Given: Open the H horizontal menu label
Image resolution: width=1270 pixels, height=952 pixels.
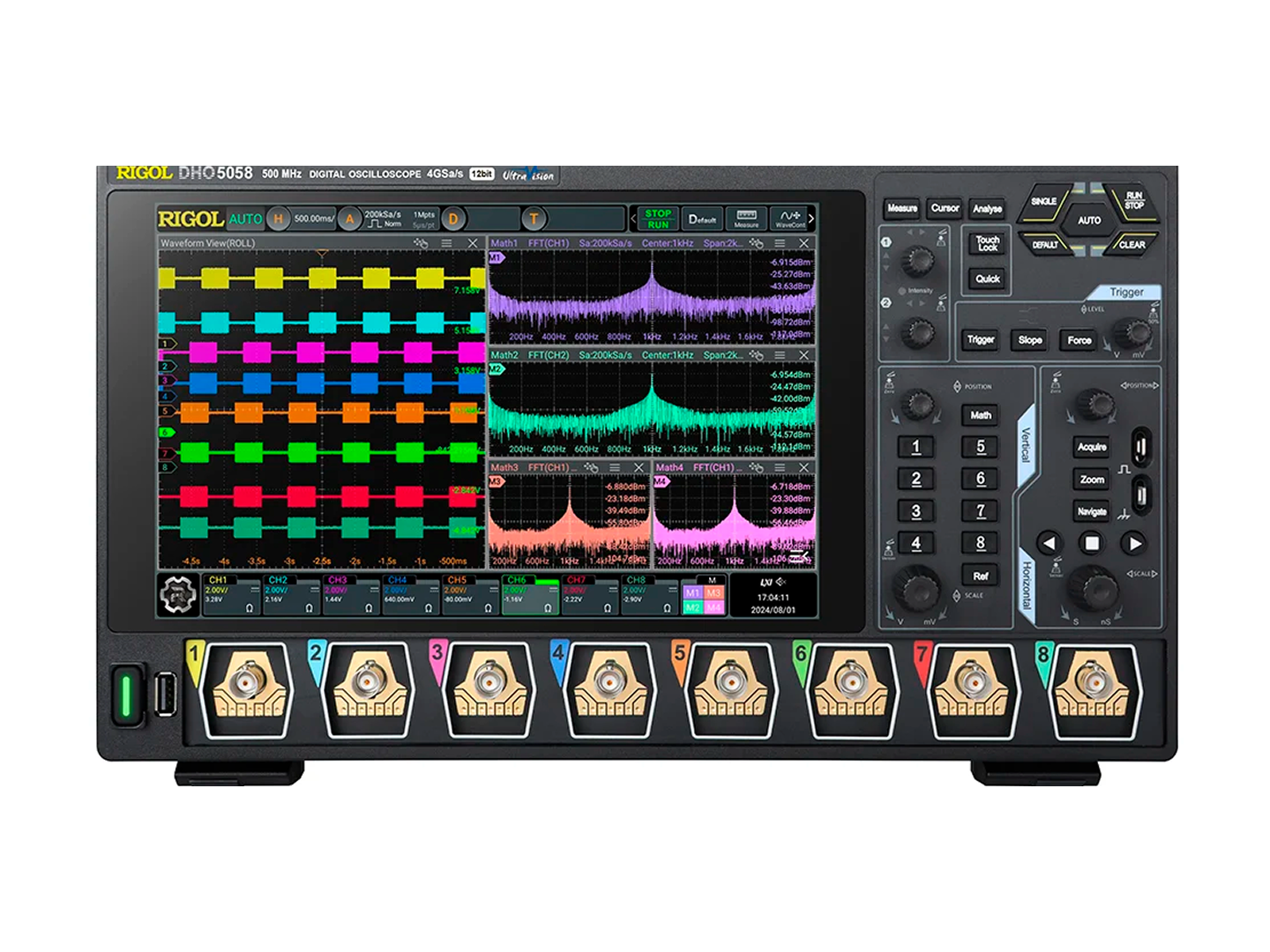Looking at the screenshot, I should (278, 219).
